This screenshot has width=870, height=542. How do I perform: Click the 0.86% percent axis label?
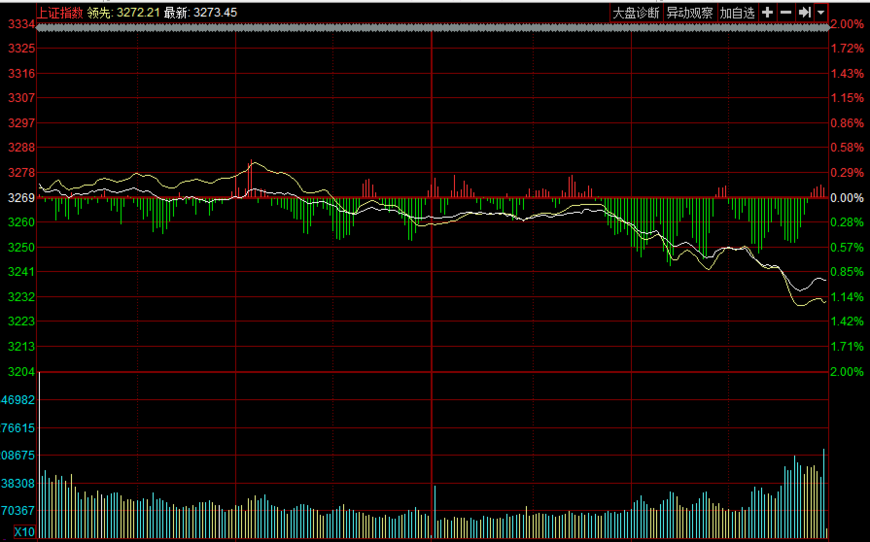pos(847,123)
